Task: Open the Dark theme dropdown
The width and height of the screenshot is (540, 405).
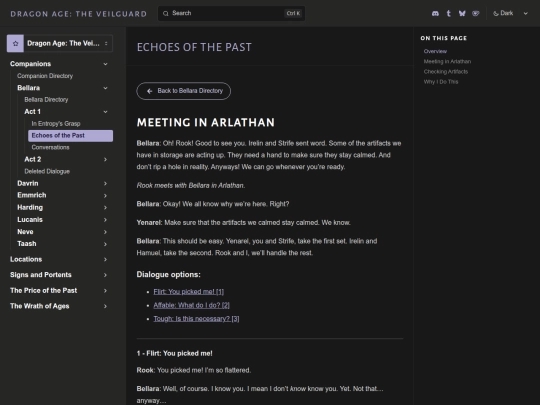Action: click(510, 13)
